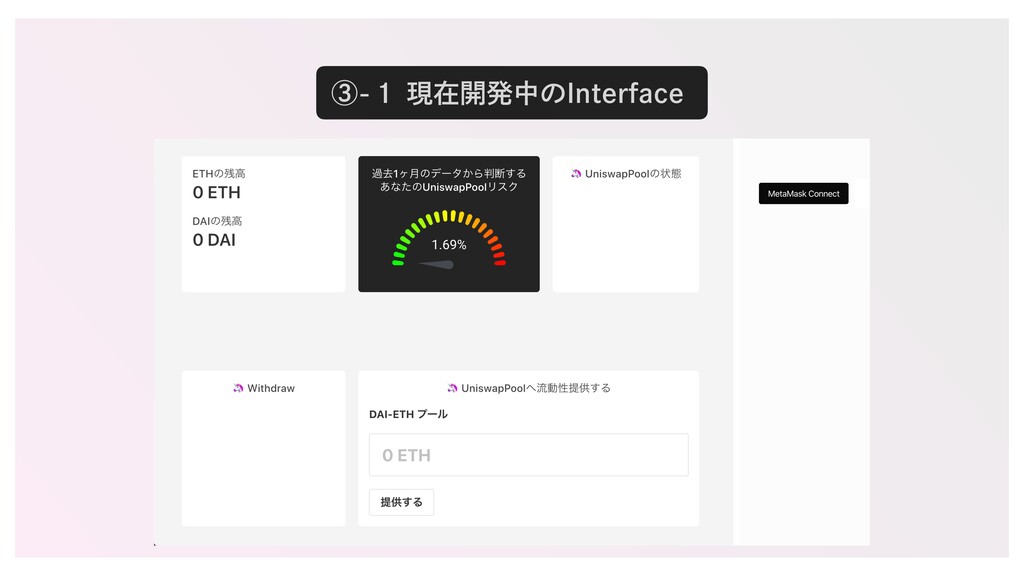Click the DAI-ETH プール label
The width and height of the screenshot is (1024, 576).
click(408, 414)
